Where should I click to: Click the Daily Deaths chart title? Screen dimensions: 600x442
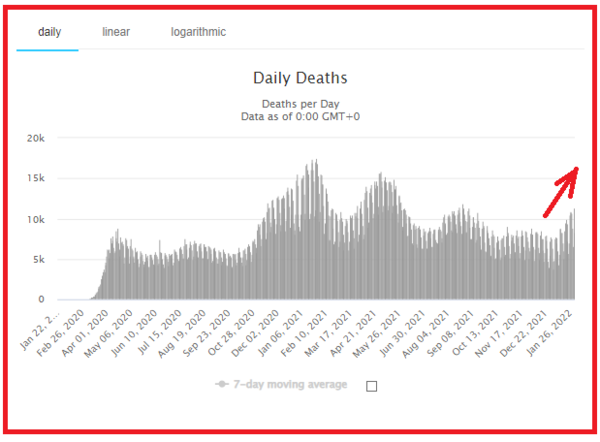pyautogui.click(x=300, y=77)
